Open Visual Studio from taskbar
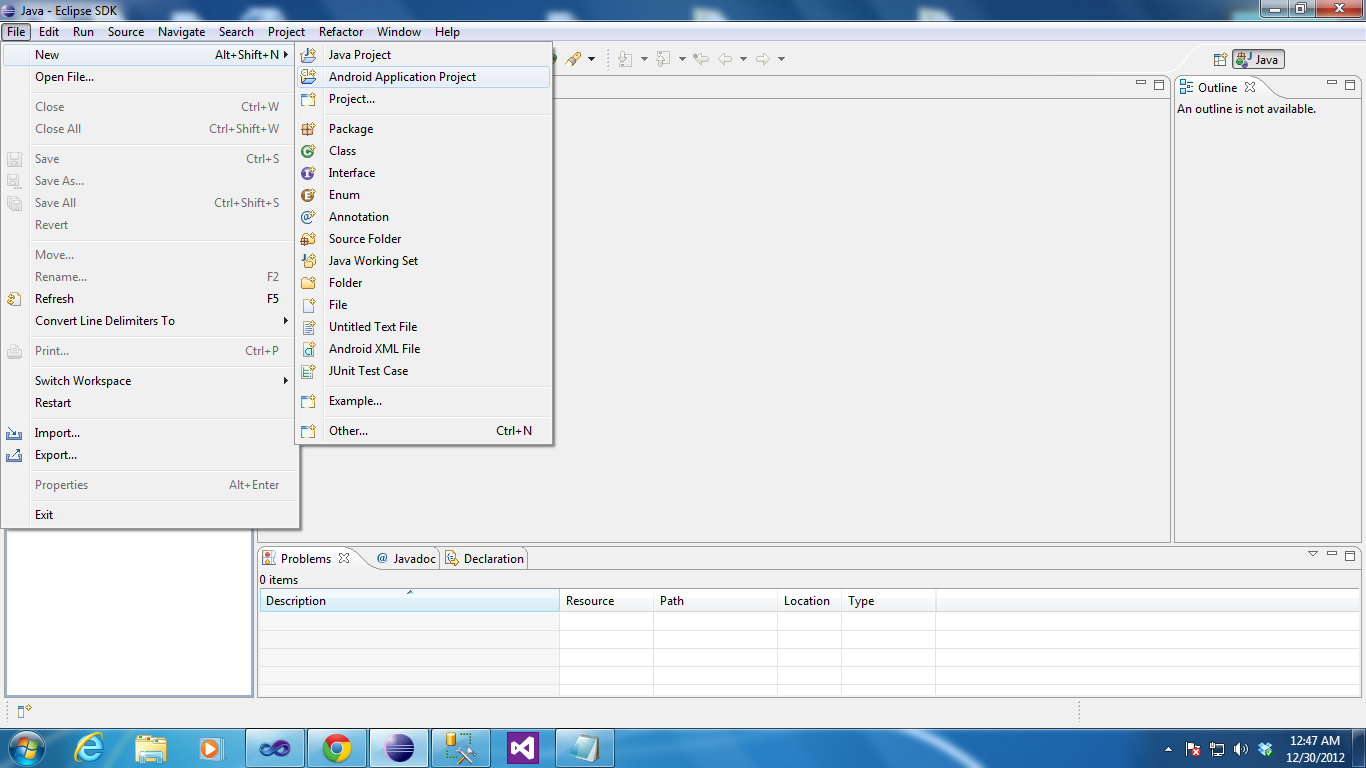This screenshot has height=768, width=1366. pyautogui.click(x=523, y=748)
